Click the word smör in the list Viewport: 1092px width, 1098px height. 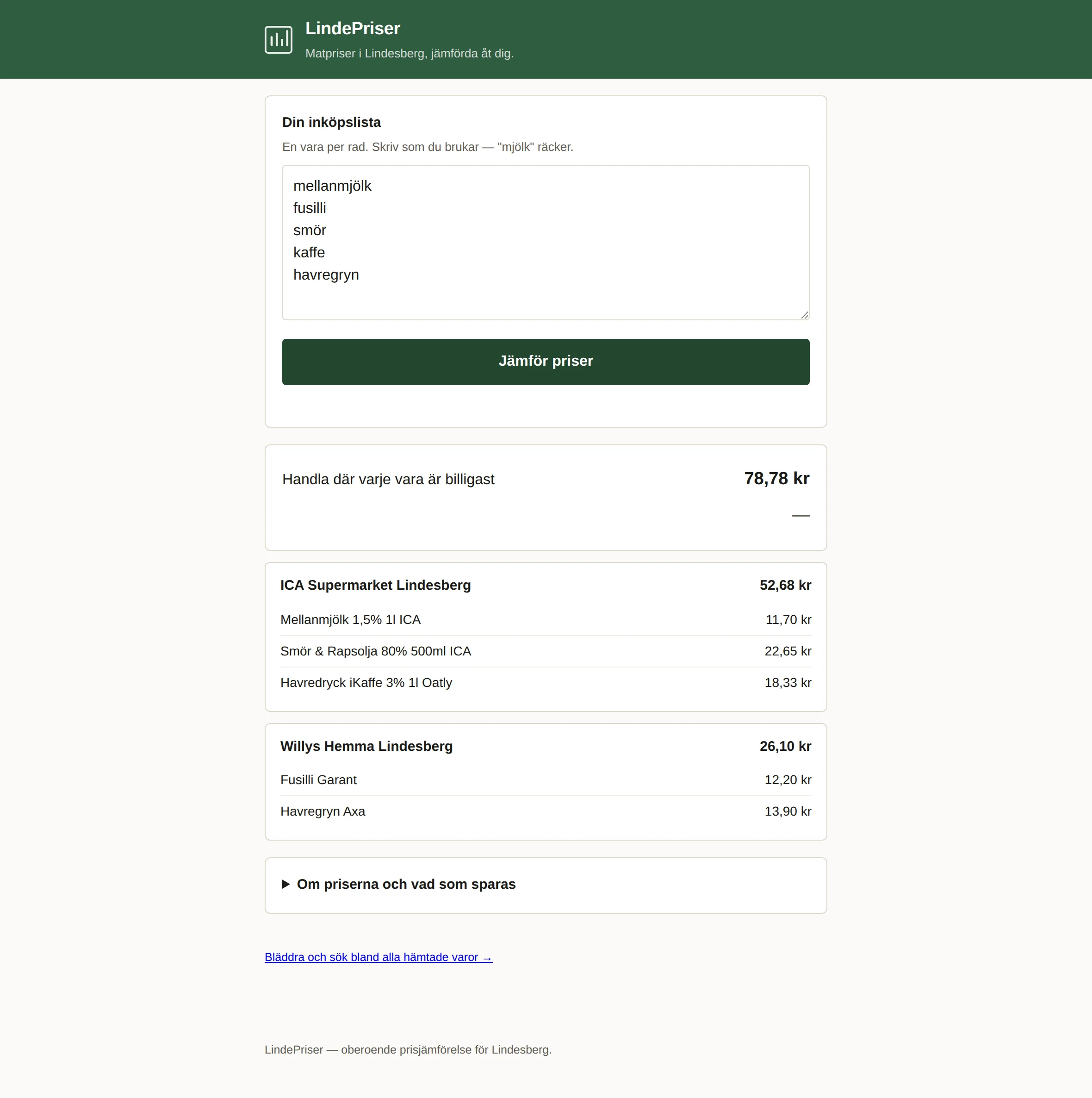coord(310,230)
